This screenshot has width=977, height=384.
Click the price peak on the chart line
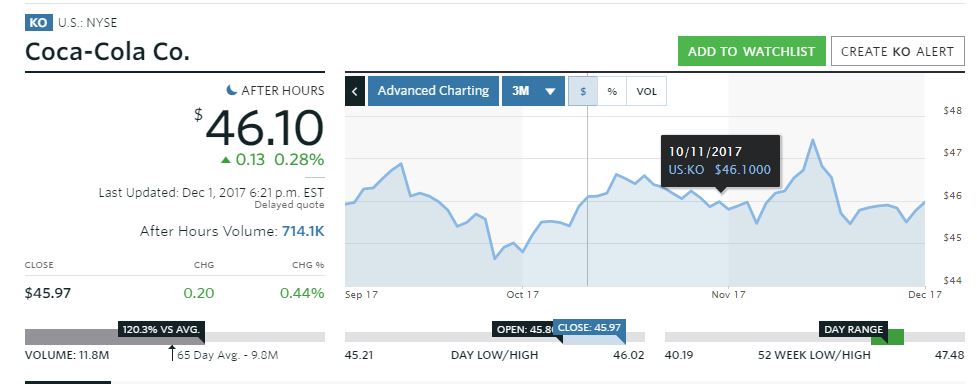coord(813,140)
